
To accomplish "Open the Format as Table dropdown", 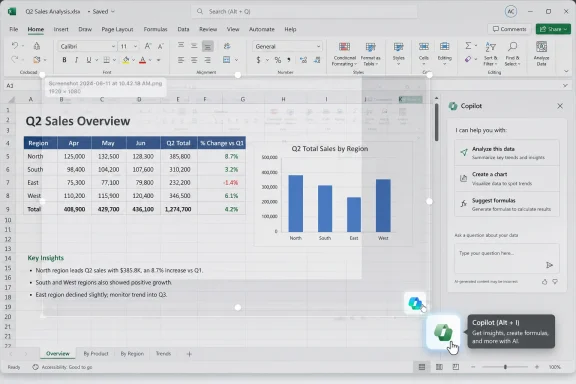I will point(370,54).
